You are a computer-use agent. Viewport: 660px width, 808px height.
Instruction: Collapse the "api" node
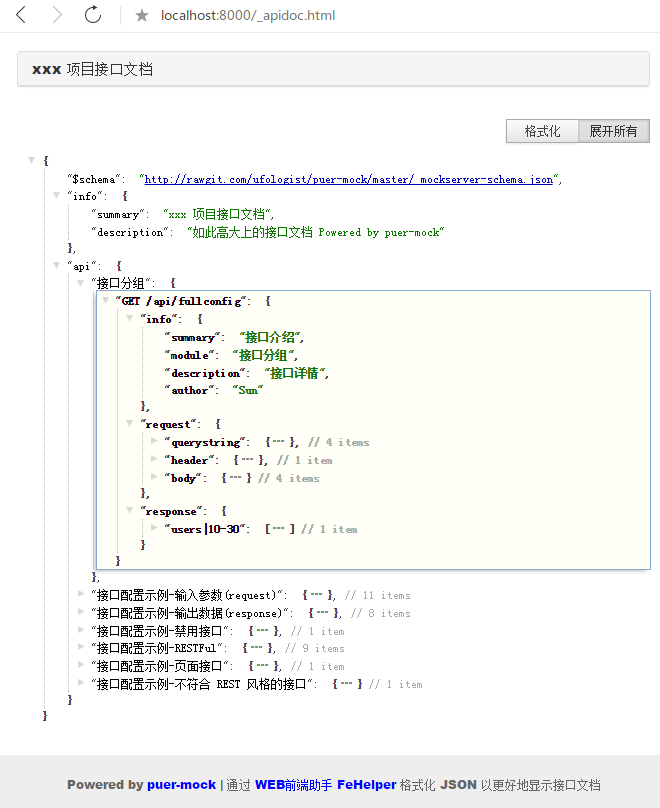(57, 265)
